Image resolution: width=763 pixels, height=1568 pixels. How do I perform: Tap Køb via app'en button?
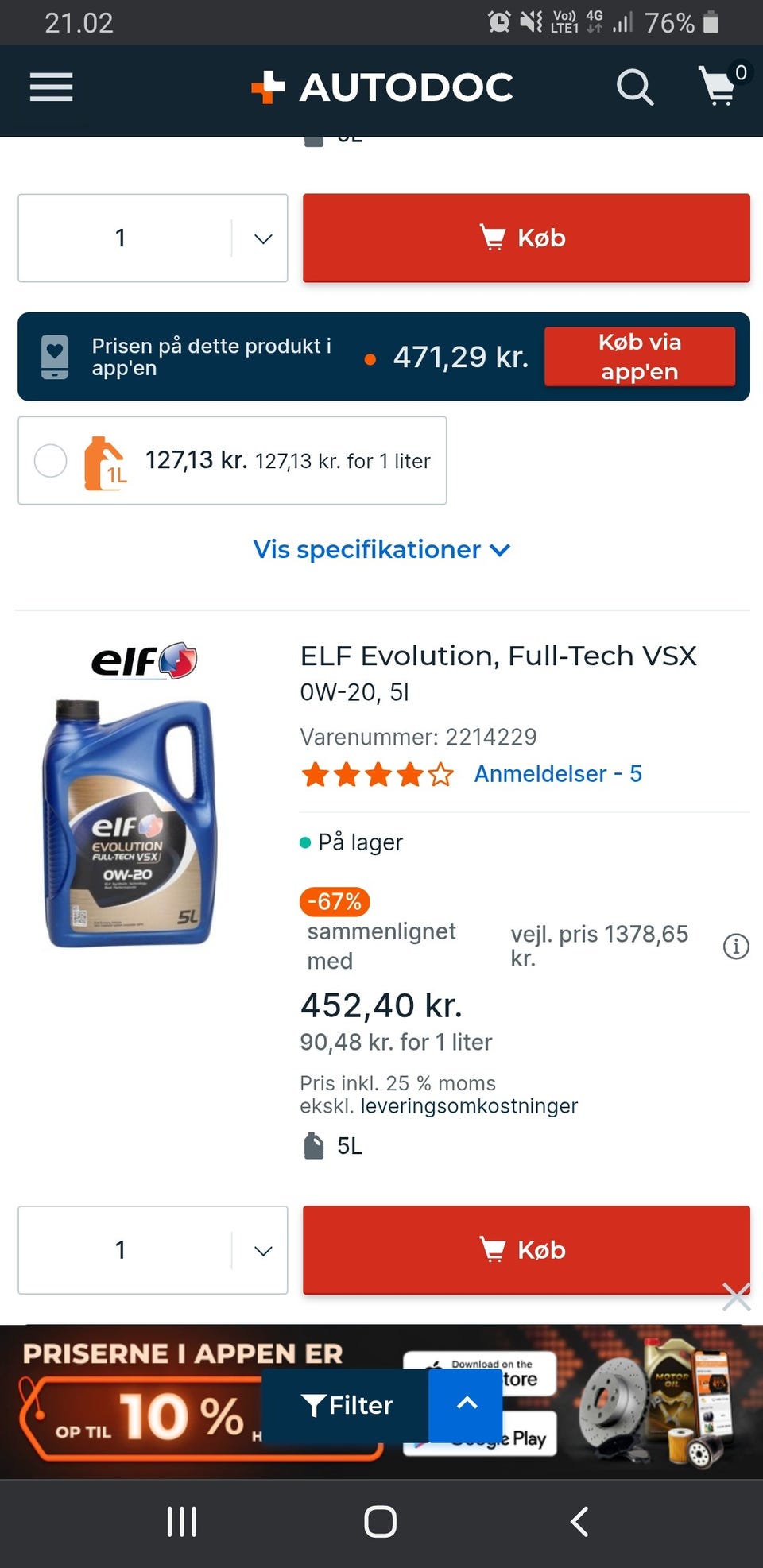640,357
